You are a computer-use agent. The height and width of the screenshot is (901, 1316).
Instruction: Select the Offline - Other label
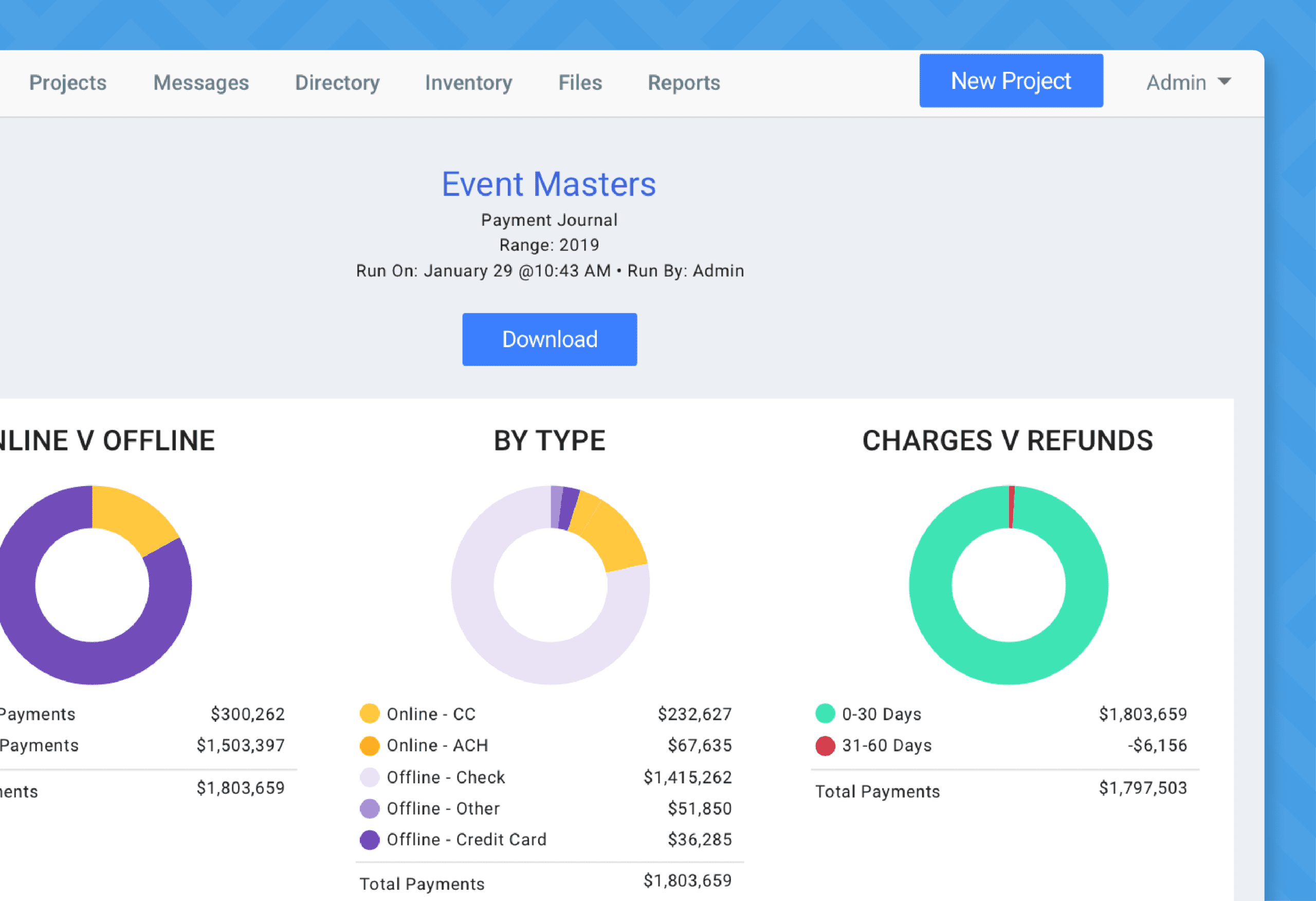[443, 808]
